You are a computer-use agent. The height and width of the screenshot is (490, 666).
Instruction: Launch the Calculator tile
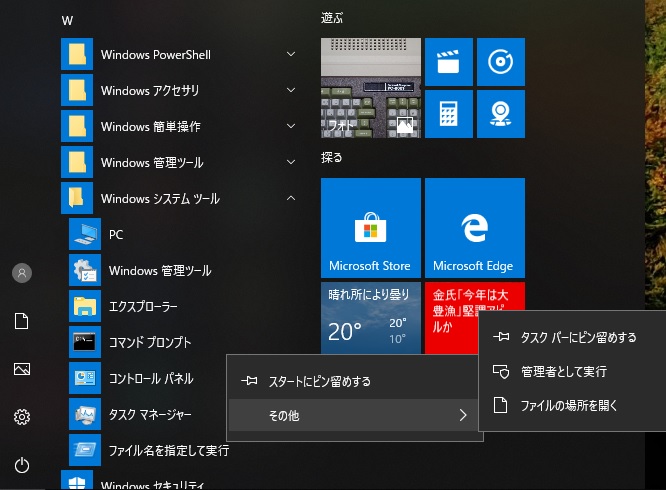click(x=449, y=114)
